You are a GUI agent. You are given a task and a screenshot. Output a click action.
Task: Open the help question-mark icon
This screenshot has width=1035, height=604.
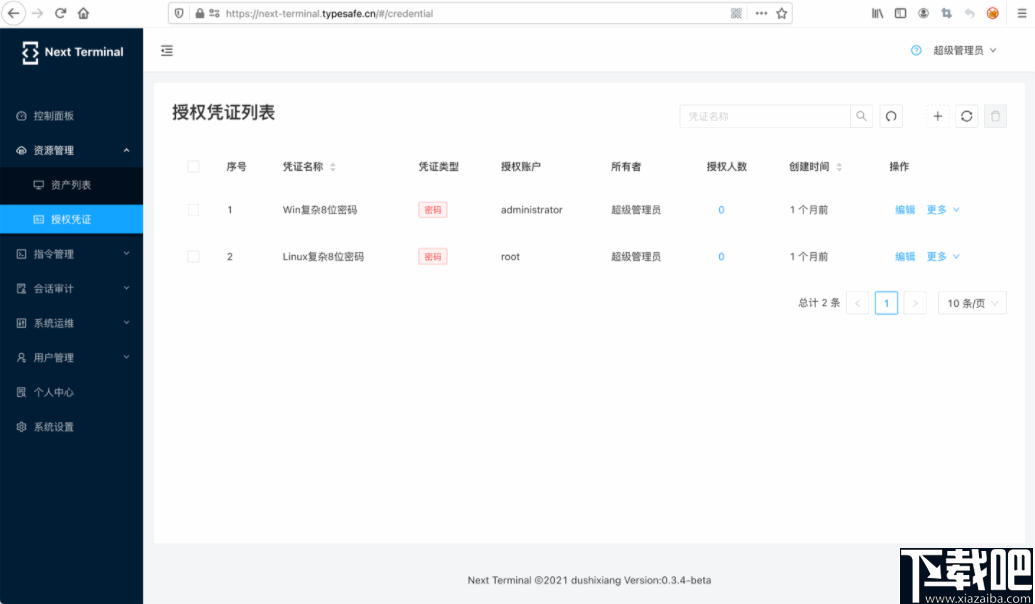tap(917, 50)
